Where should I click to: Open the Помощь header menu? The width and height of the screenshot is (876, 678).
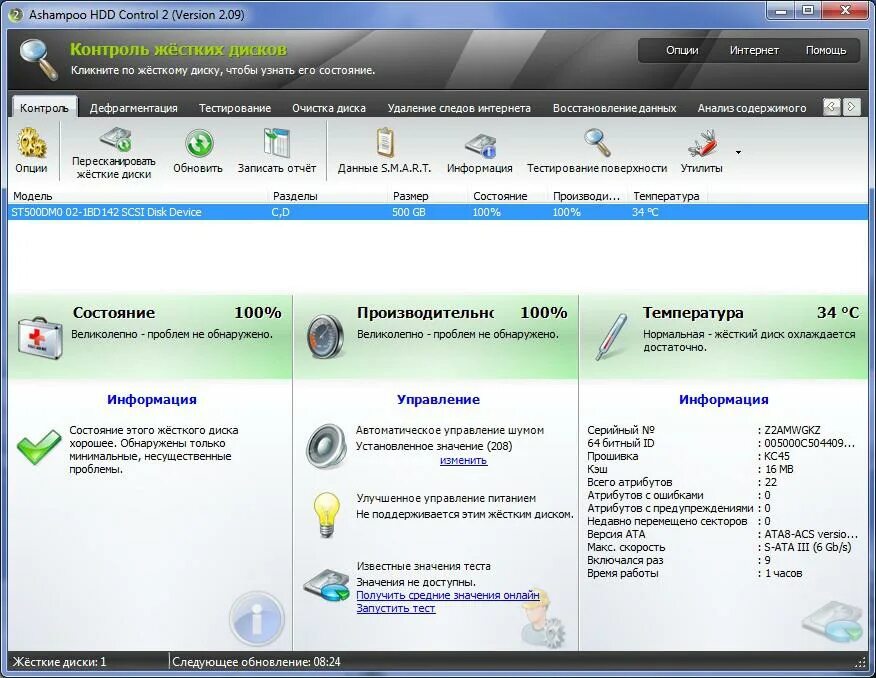pos(826,50)
